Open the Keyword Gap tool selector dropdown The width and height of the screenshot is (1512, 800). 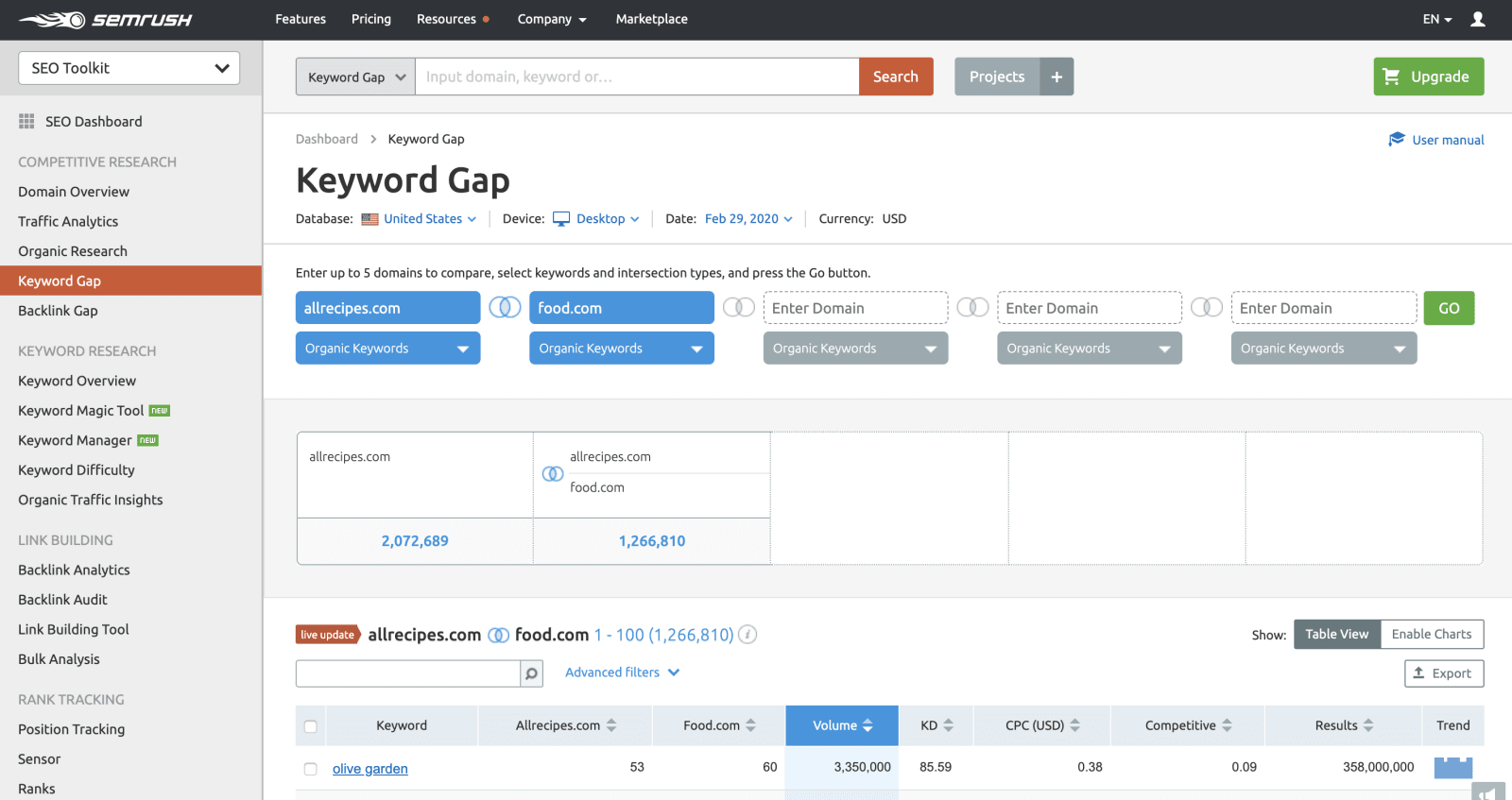tap(355, 77)
